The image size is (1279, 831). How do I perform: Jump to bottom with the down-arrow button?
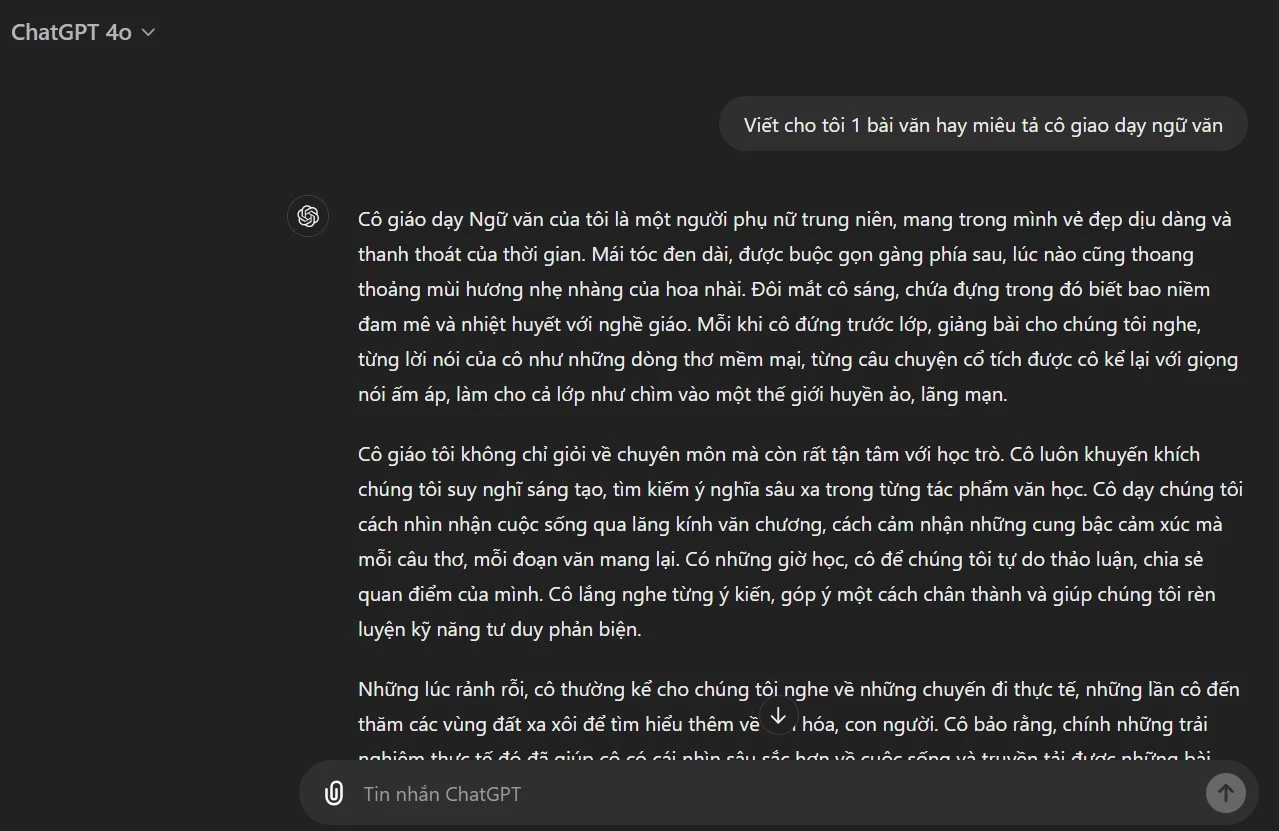coord(778,715)
